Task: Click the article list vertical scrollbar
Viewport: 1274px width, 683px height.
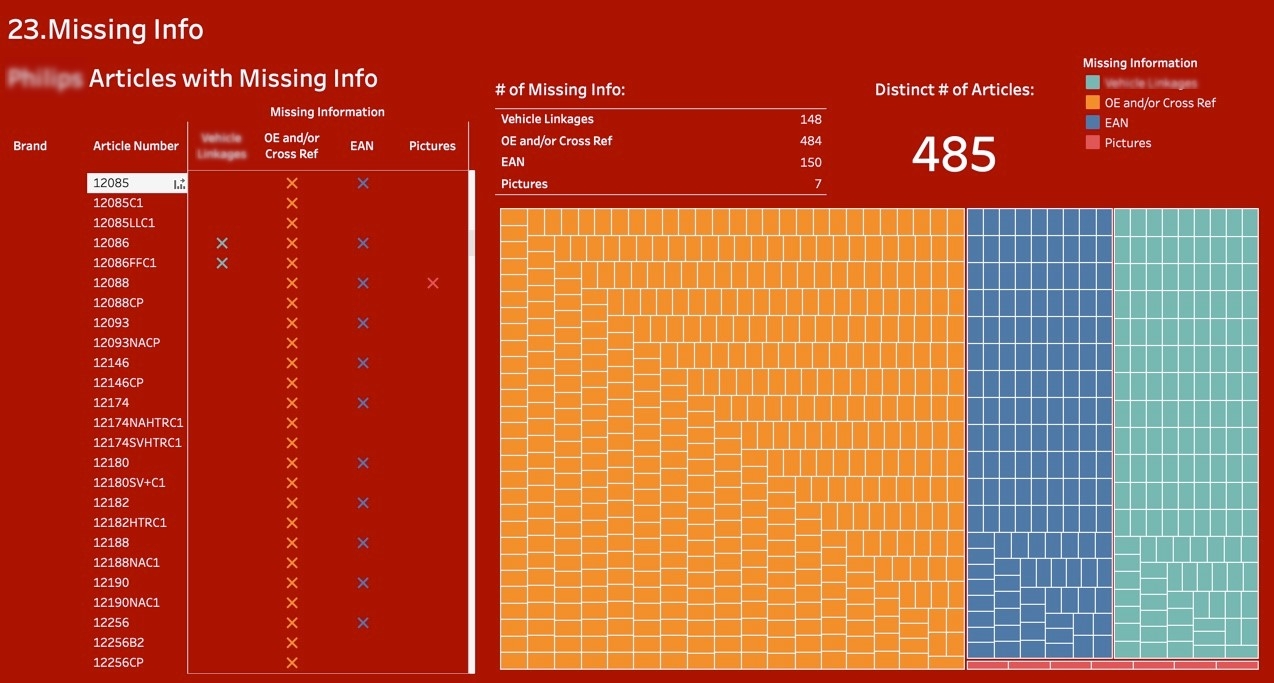Action: coord(472,245)
